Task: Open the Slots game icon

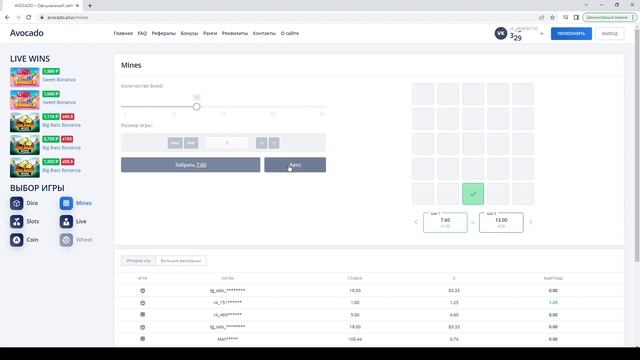Action: [x=17, y=221]
